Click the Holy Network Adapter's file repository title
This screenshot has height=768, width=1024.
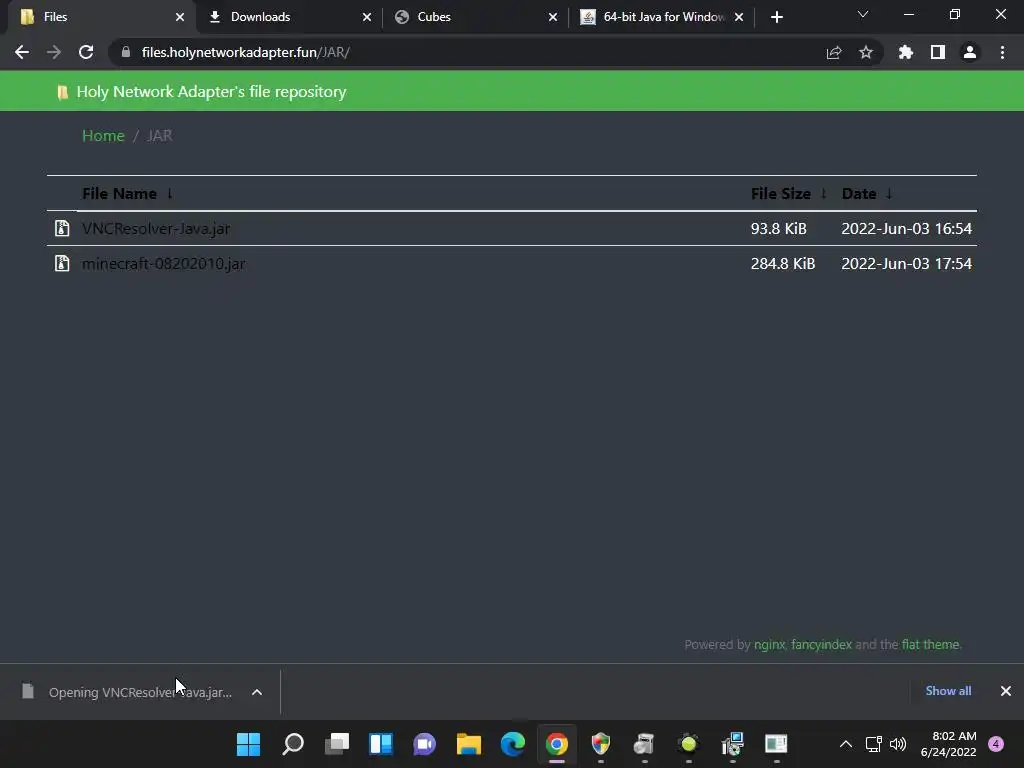click(x=211, y=91)
